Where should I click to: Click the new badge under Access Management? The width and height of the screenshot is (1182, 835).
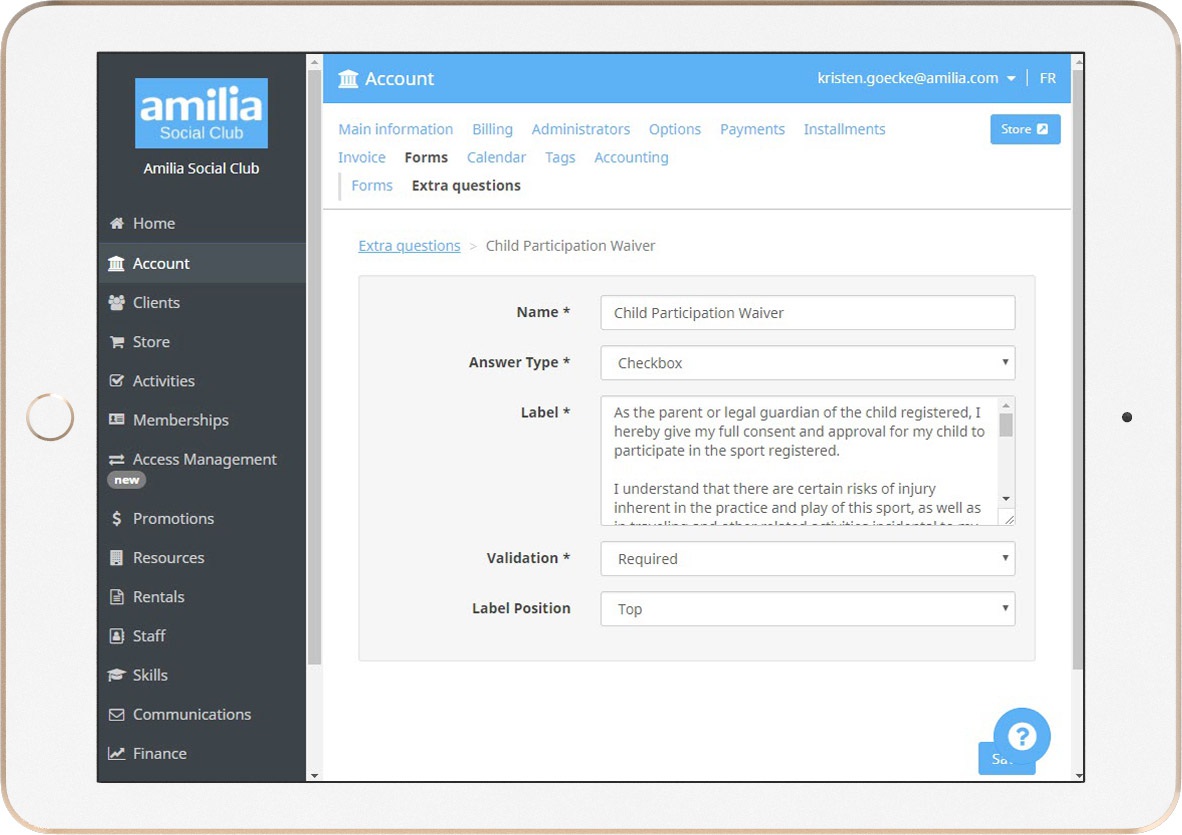point(127,480)
